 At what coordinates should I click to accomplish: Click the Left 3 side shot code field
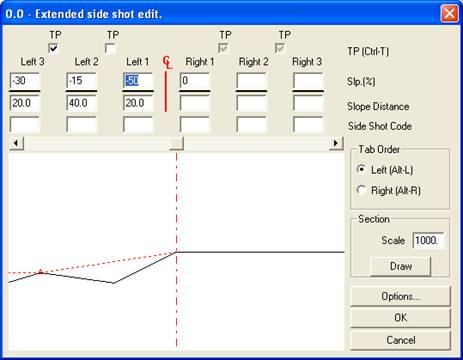point(25,125)
